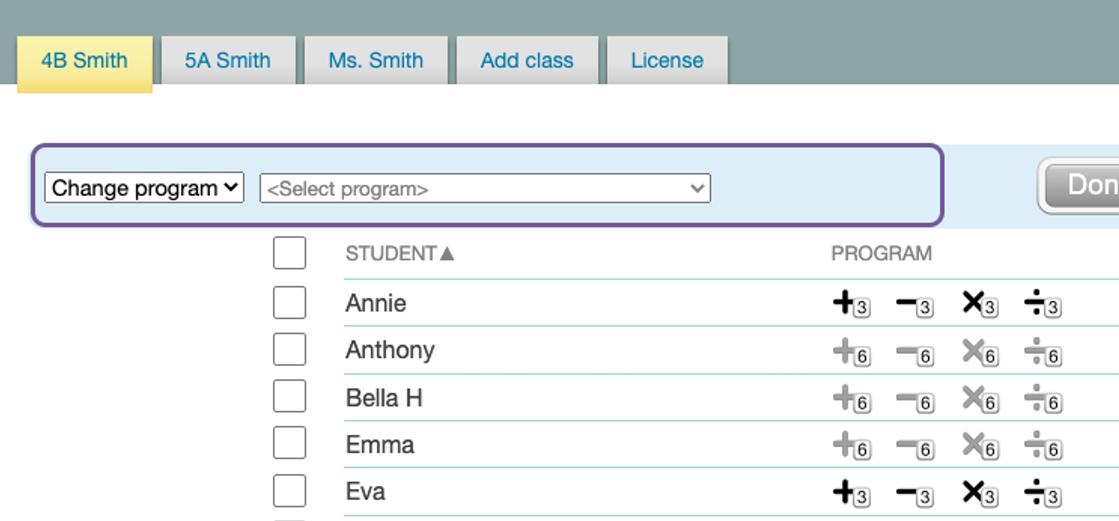Check the box next to Annie
The image size is (1119, 521).
[x=289, y=302]
